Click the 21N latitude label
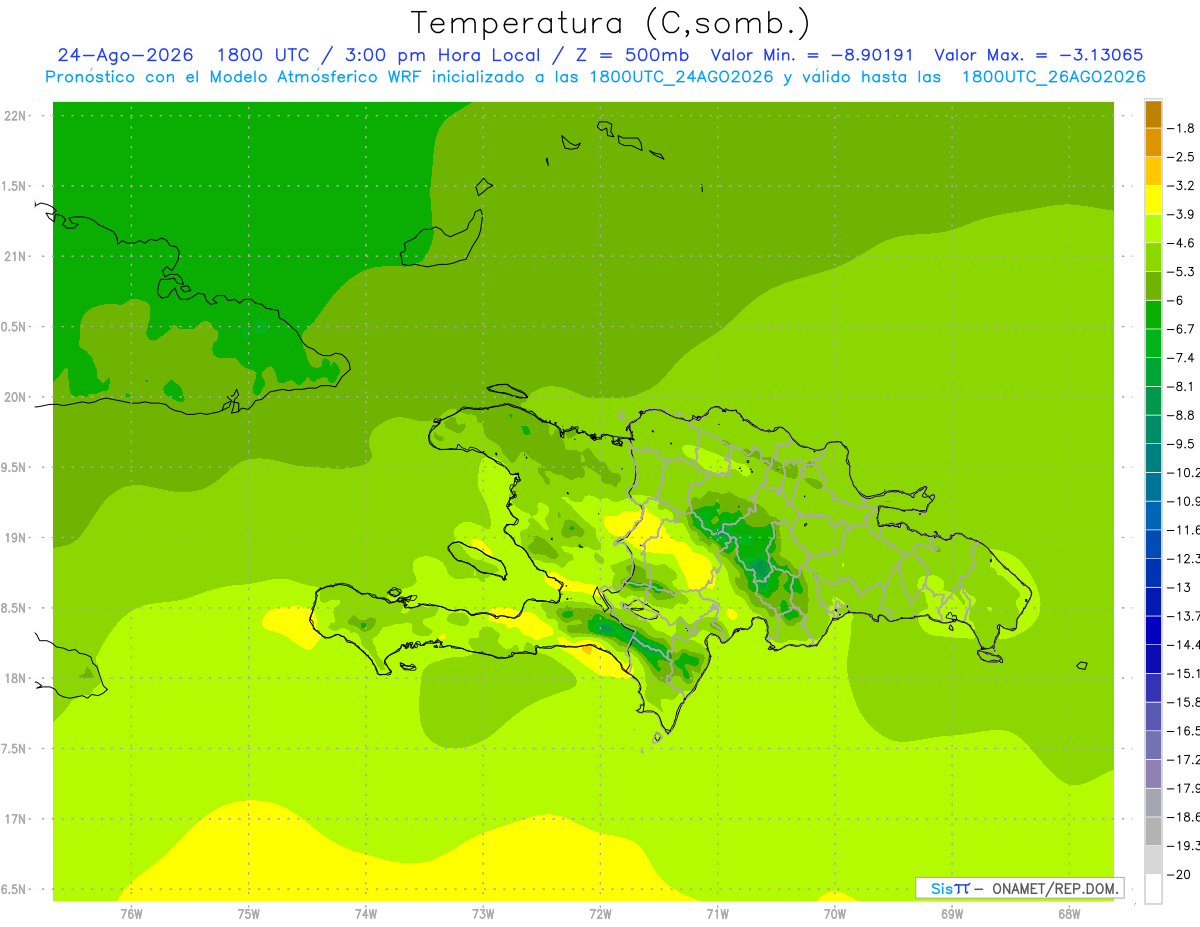 point(16,256)
